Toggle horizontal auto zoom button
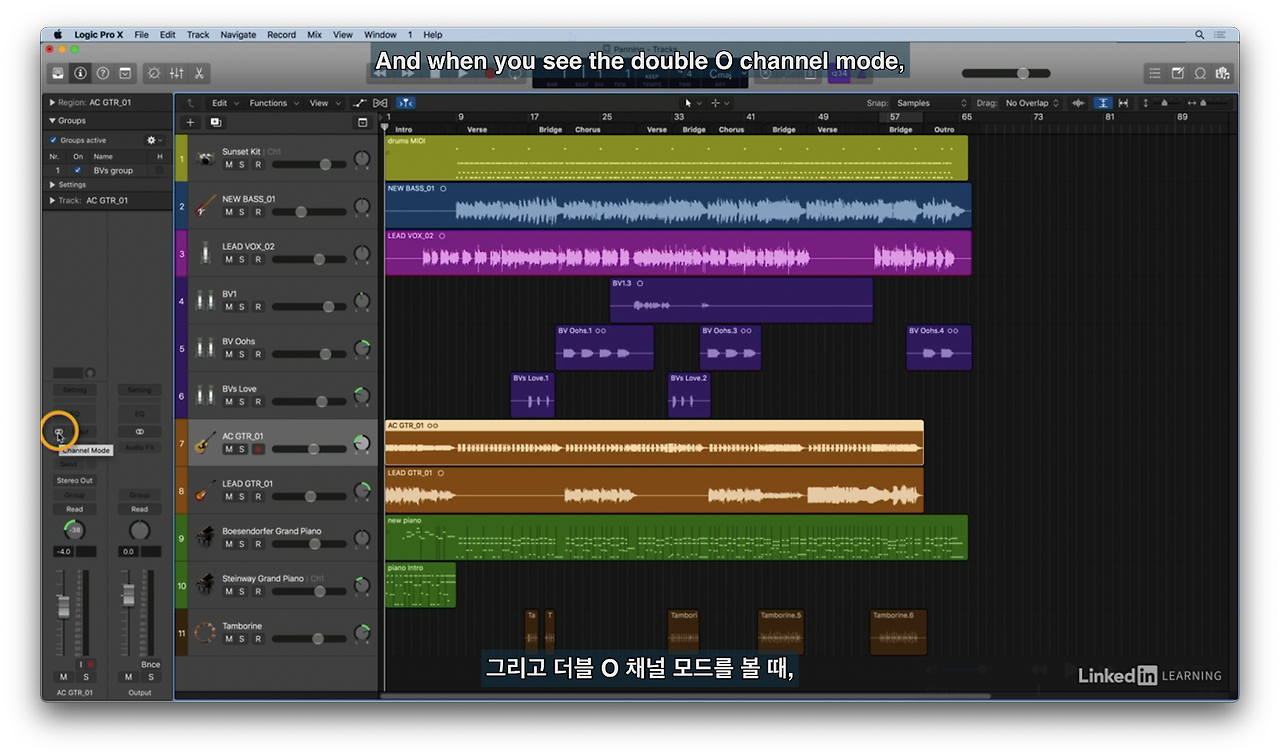1280x756 pixels. coord(1123,103)
